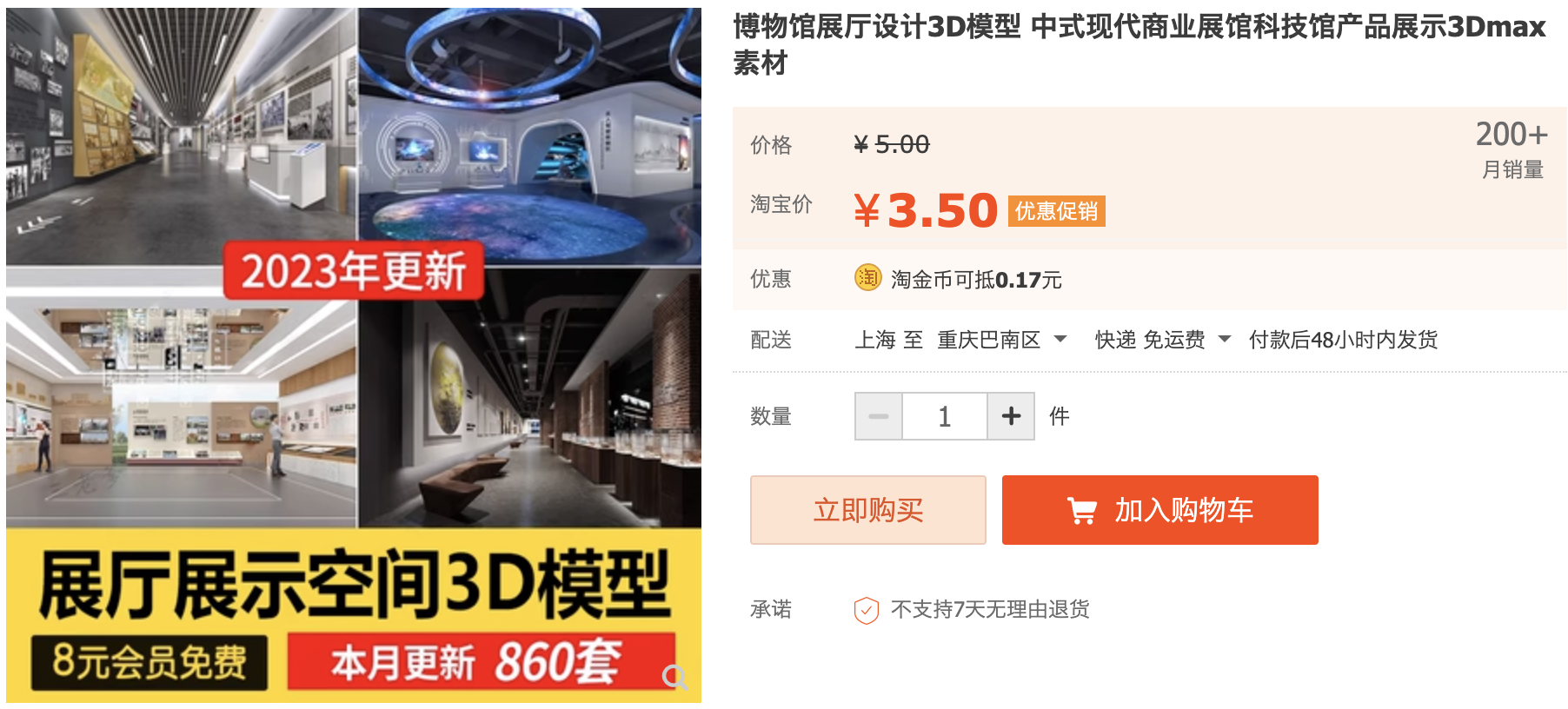Click the main product thumbnail image
1568x709 pixels.
(354, 354)
